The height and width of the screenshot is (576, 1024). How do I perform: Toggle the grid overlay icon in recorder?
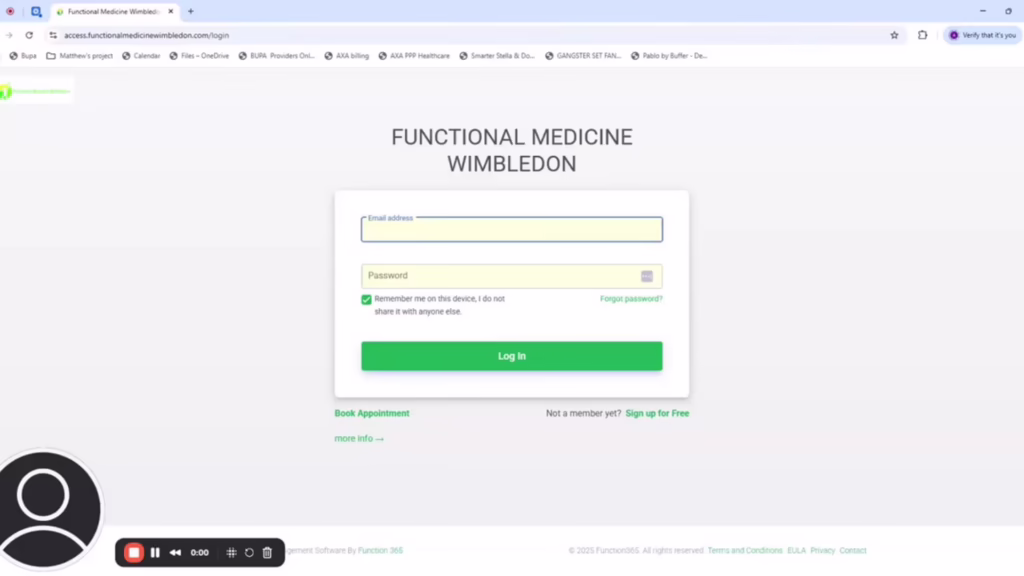231,552
